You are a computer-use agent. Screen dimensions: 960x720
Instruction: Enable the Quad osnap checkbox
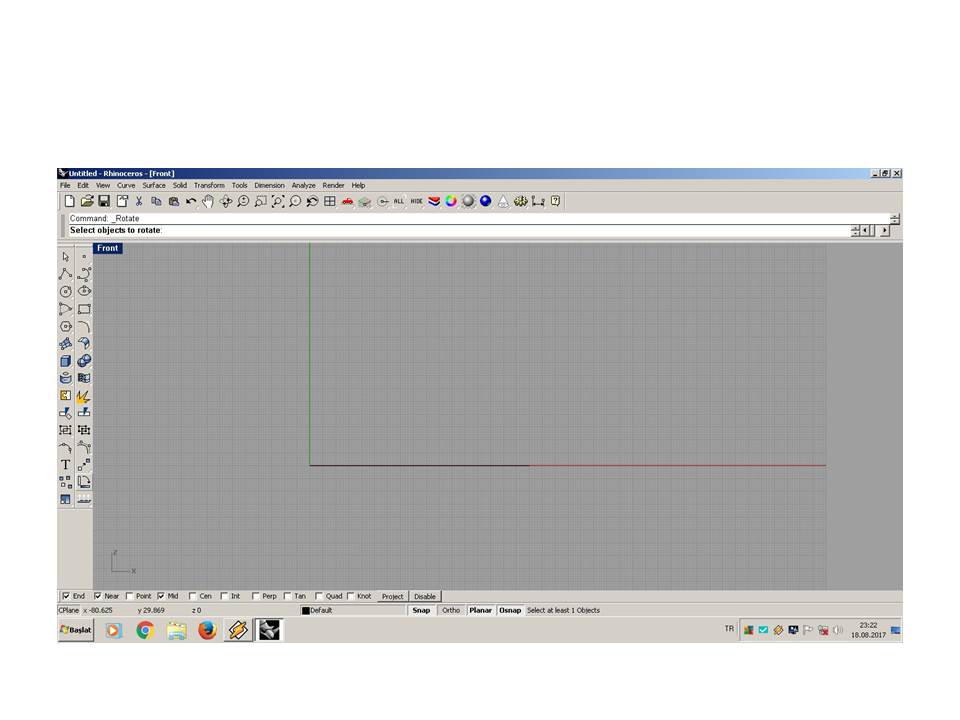pyautogui.click(x=319, y=596)
